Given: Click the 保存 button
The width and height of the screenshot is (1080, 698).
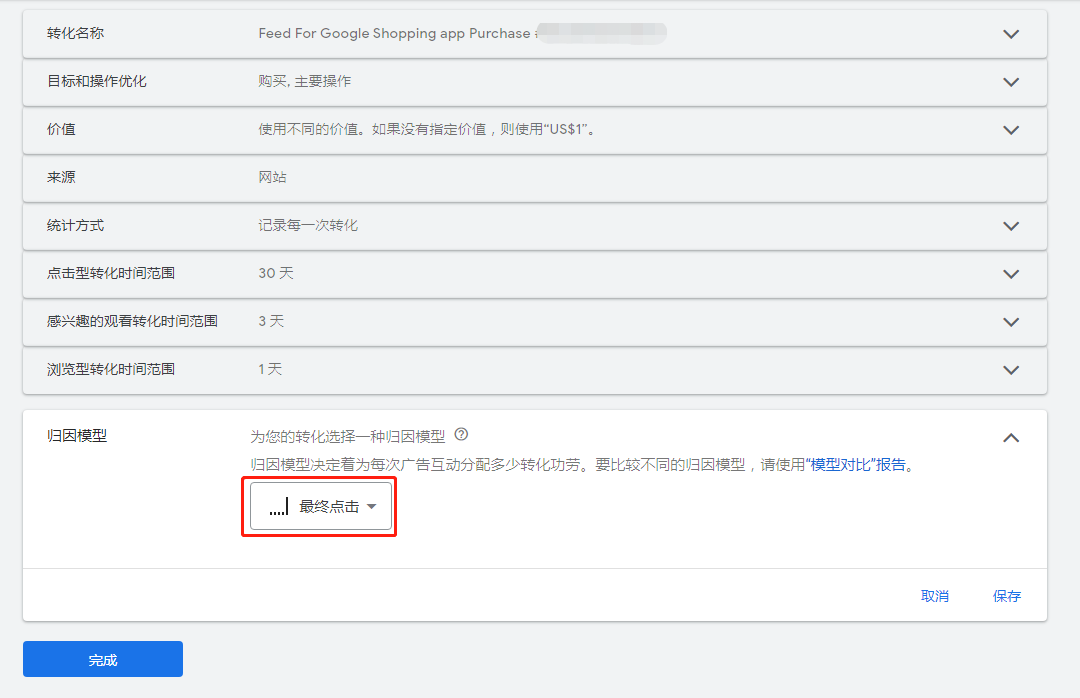Looking at the screenshot, I should pos(1006,596).
